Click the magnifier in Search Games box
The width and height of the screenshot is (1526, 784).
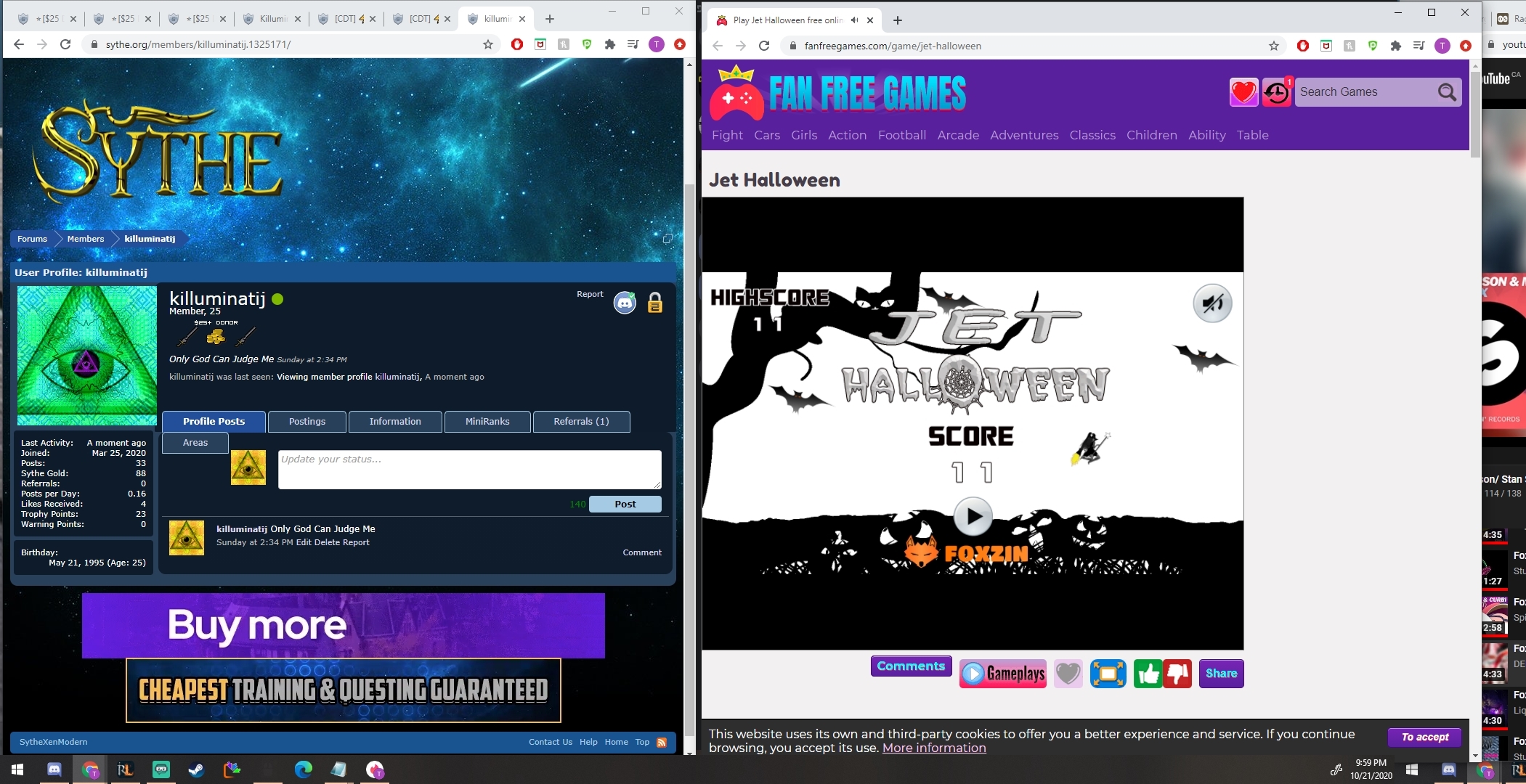[x=1447, y=92]
